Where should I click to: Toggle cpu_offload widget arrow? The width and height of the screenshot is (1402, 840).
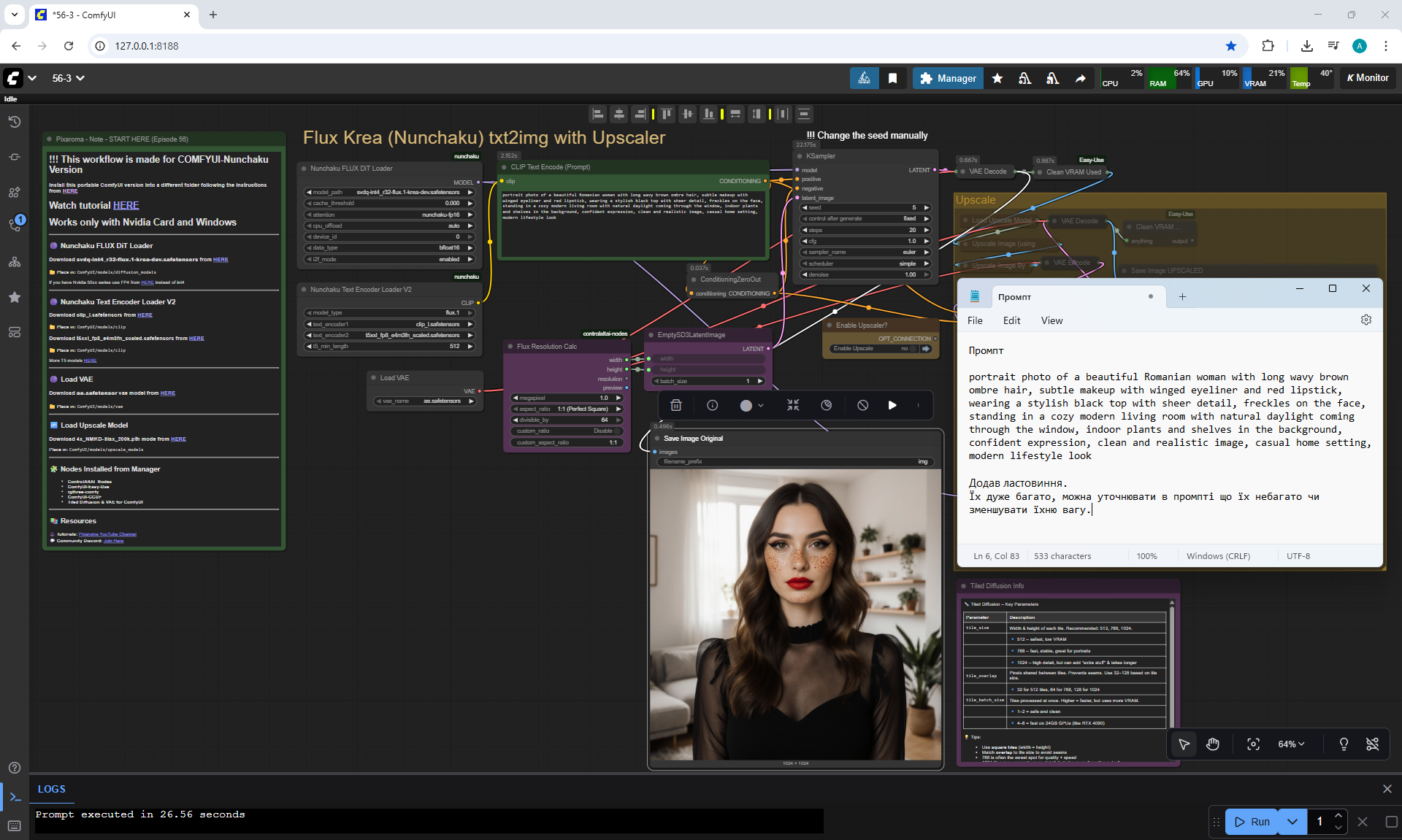click(x=470, y=226)
